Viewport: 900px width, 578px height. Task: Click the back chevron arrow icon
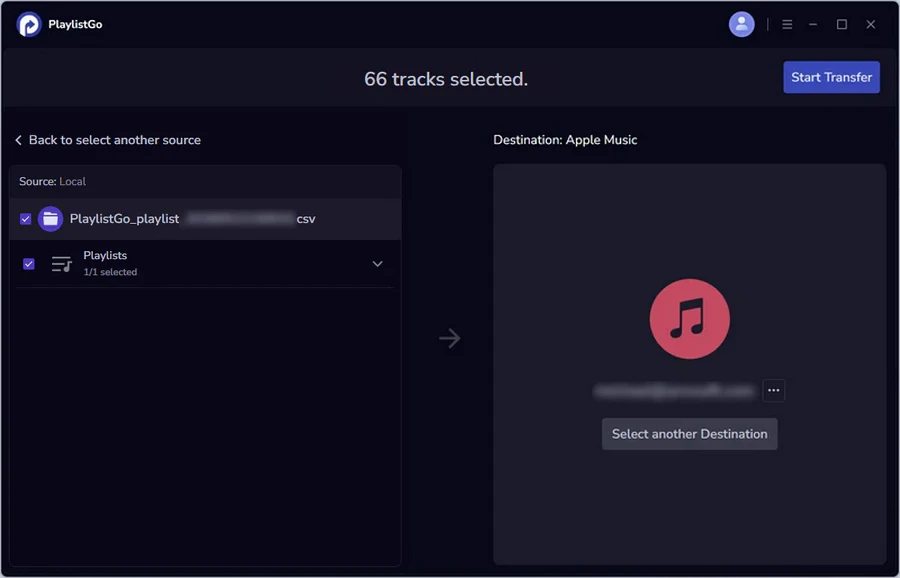pyautogui.click(x=18, y=140)
